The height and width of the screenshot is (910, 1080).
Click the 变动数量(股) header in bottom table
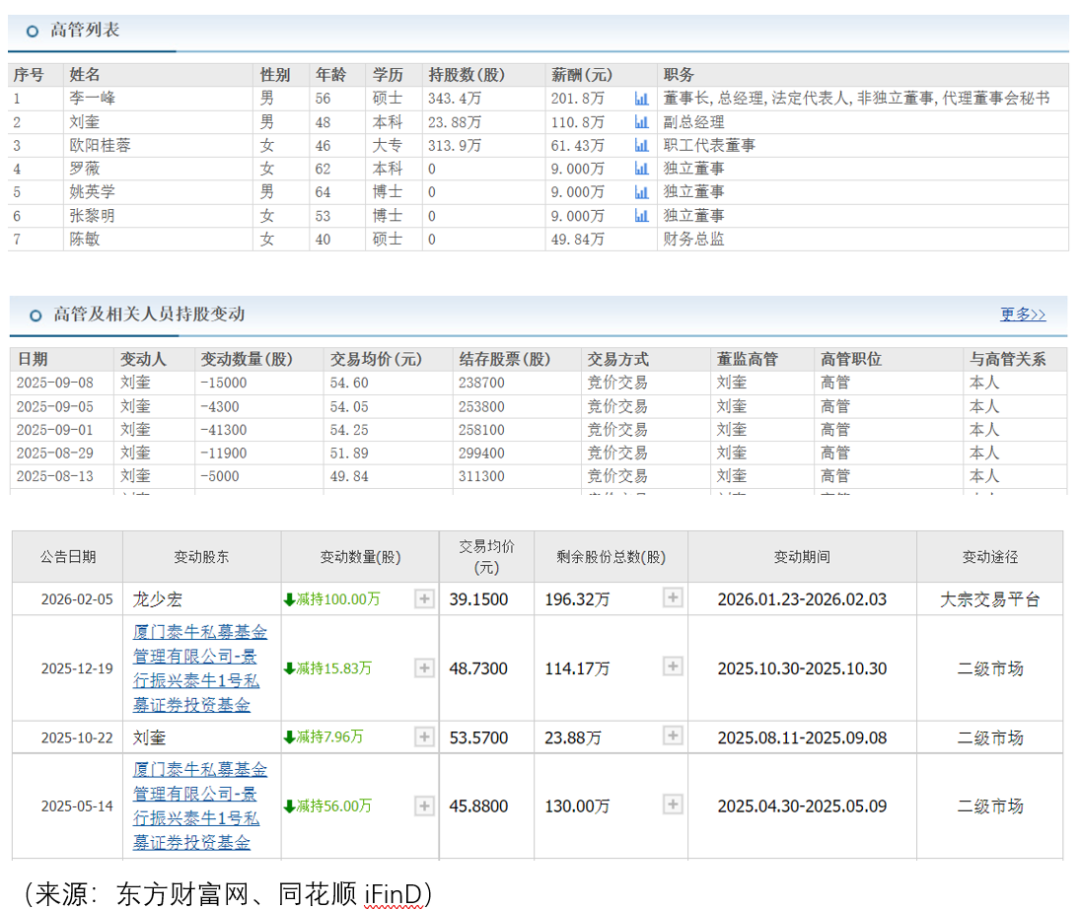(359, 557)
